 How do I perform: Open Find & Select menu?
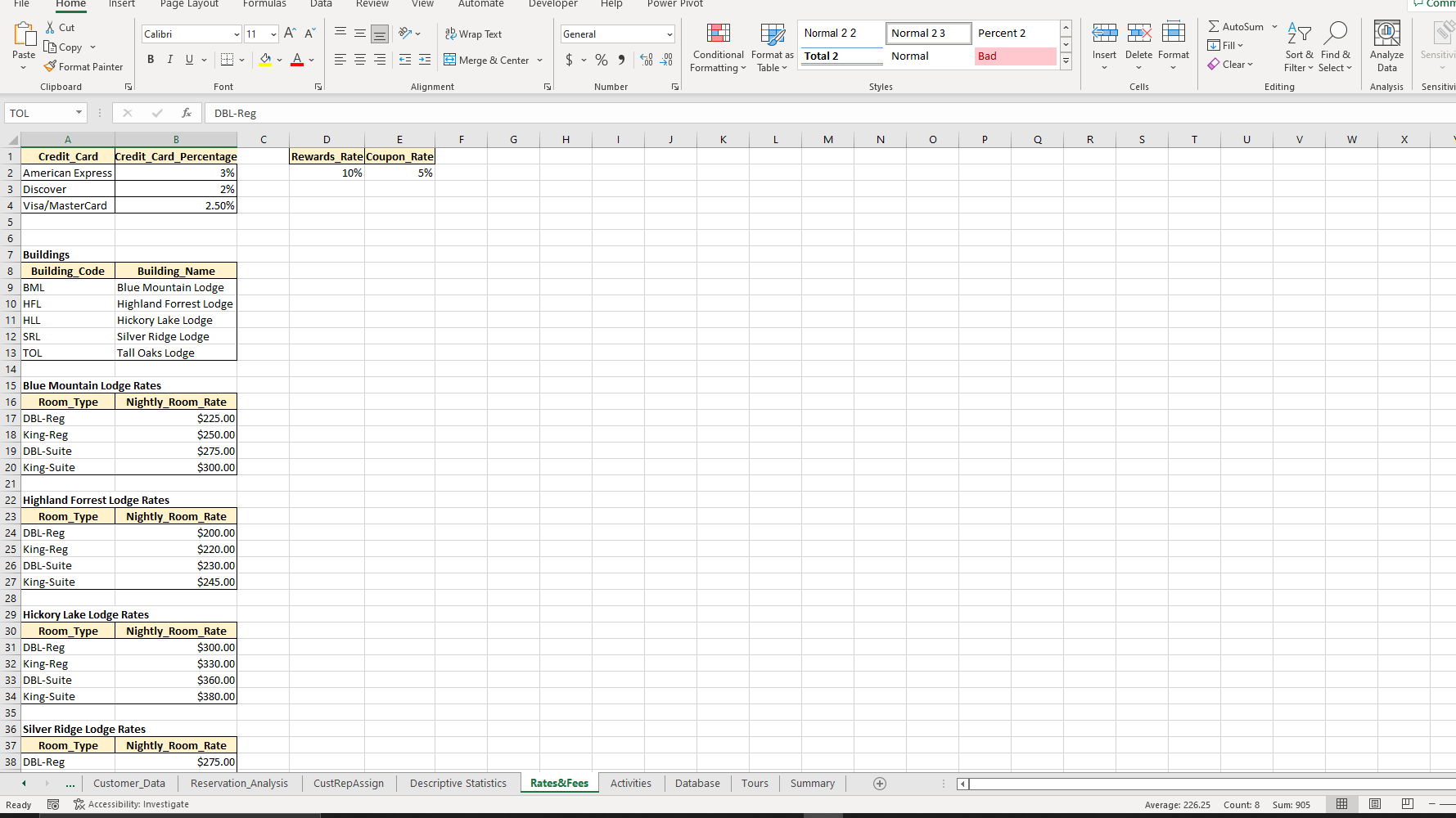(1335, 47)
